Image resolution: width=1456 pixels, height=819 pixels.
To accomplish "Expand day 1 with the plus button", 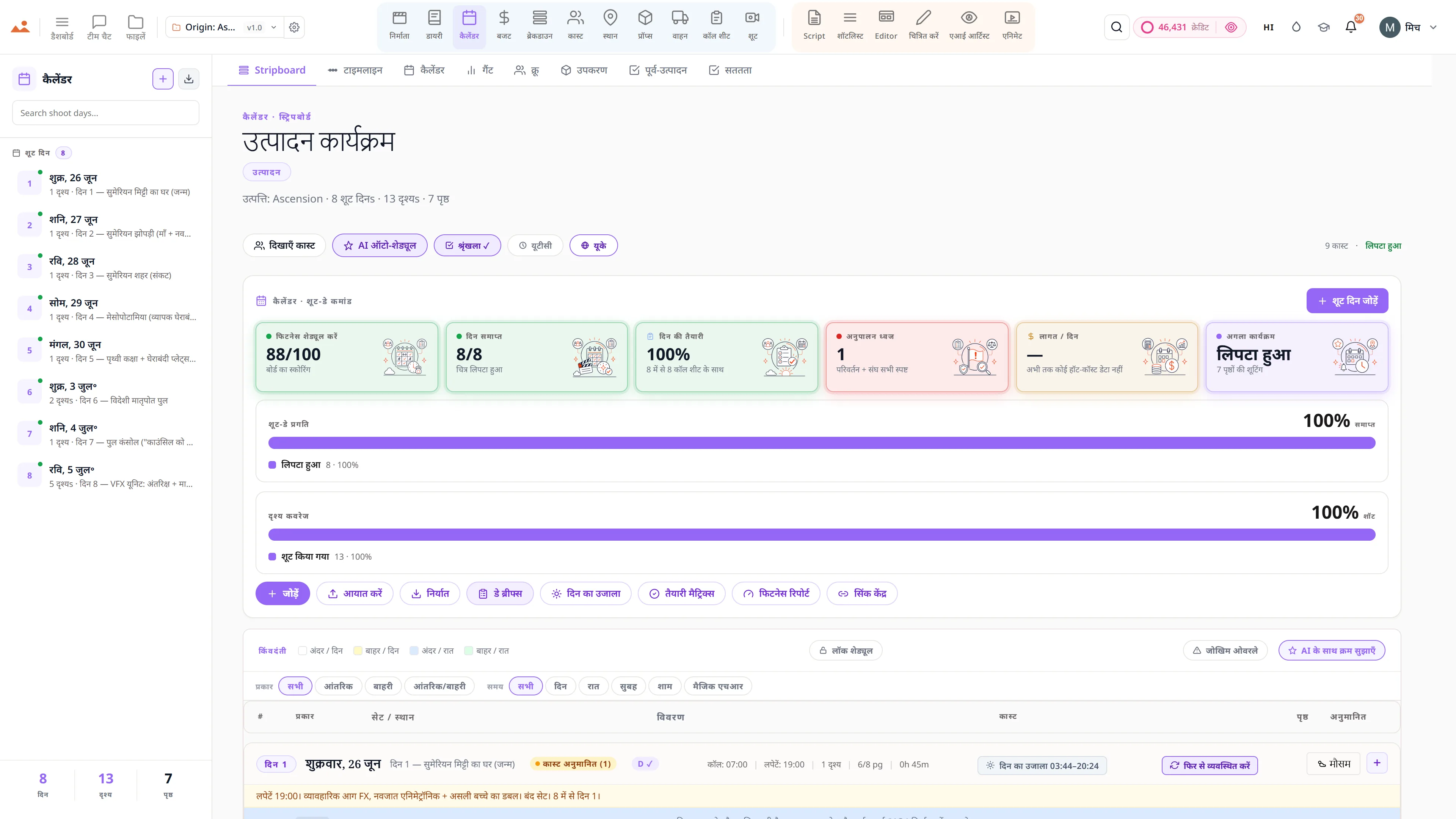I will 1377,763.
